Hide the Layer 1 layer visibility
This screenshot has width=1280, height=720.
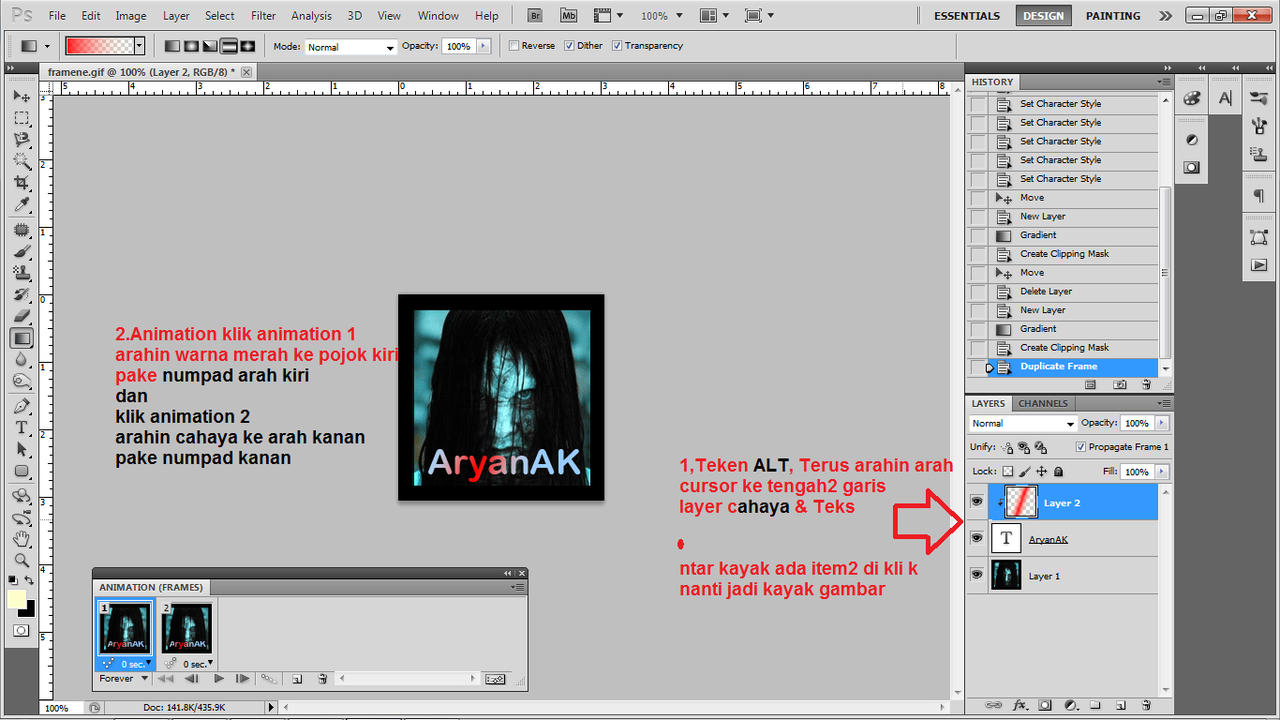click(976, 575)
